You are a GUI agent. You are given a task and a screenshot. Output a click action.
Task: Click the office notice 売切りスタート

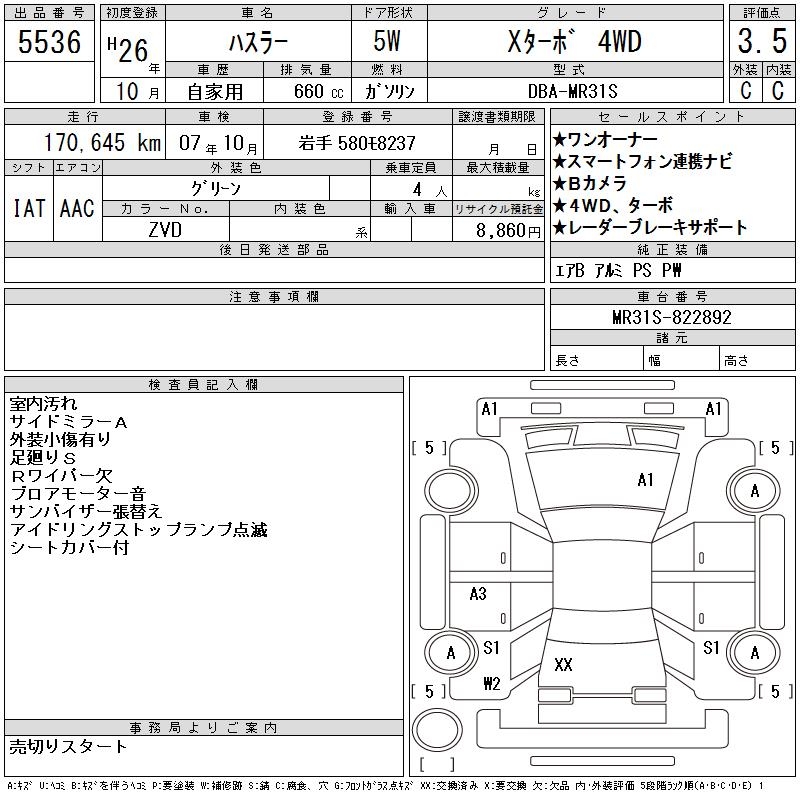(x=68, y=747)
